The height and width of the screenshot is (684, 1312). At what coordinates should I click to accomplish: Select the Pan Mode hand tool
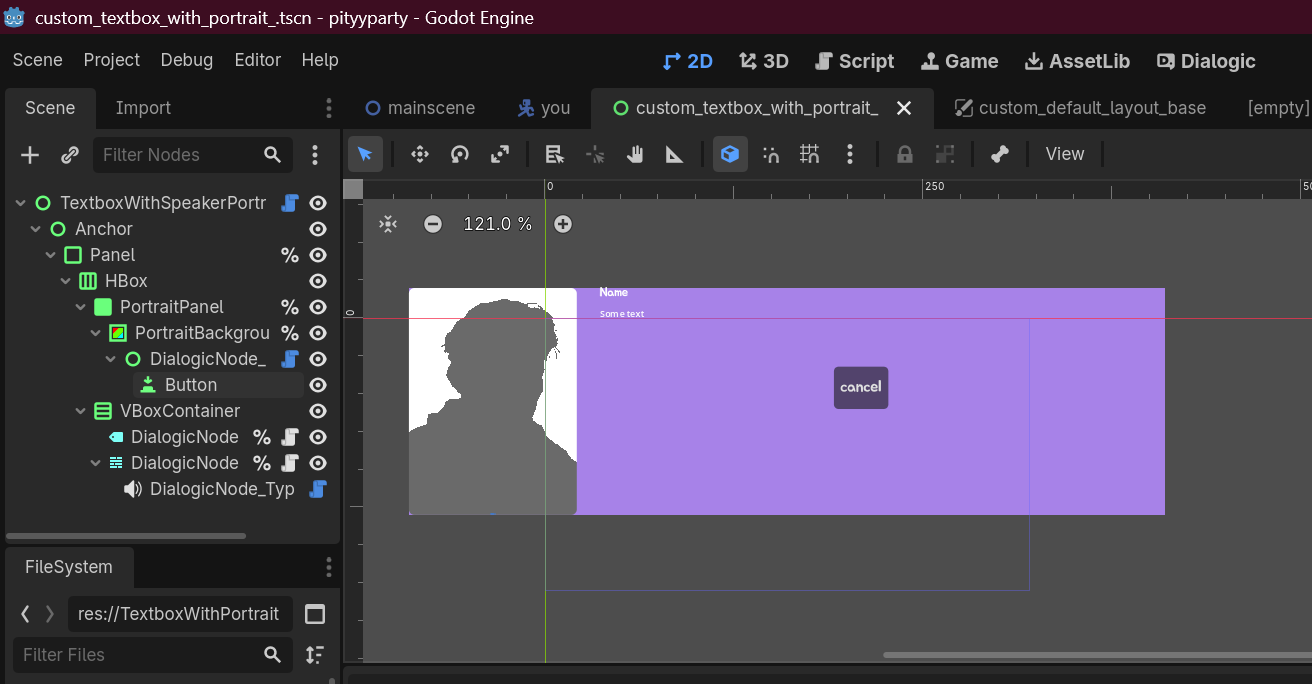(x=635, y=154)
